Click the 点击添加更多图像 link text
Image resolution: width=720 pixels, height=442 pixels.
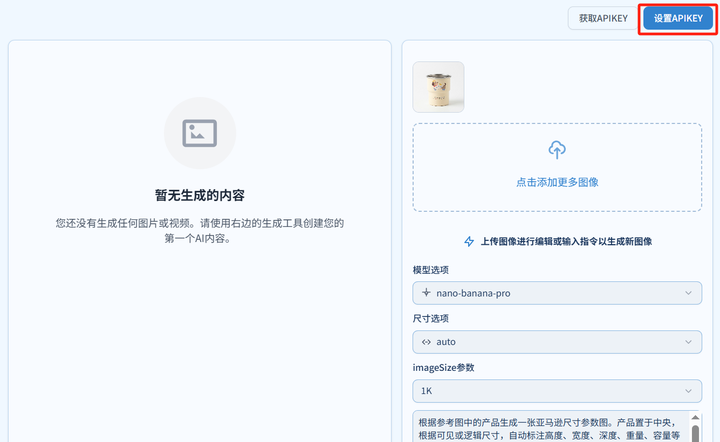click(x=557, y=182)
